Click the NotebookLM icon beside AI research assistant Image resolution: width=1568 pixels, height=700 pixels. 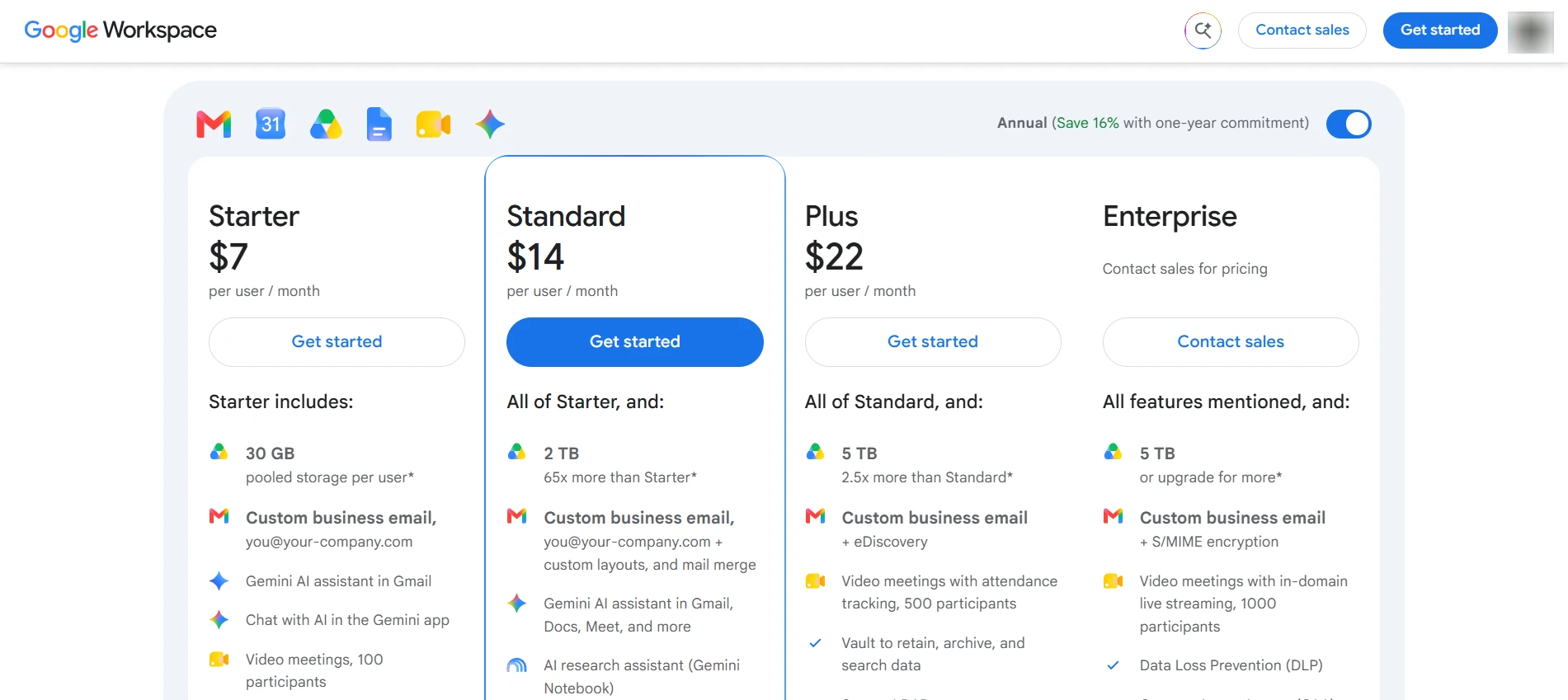coord(516,665)
